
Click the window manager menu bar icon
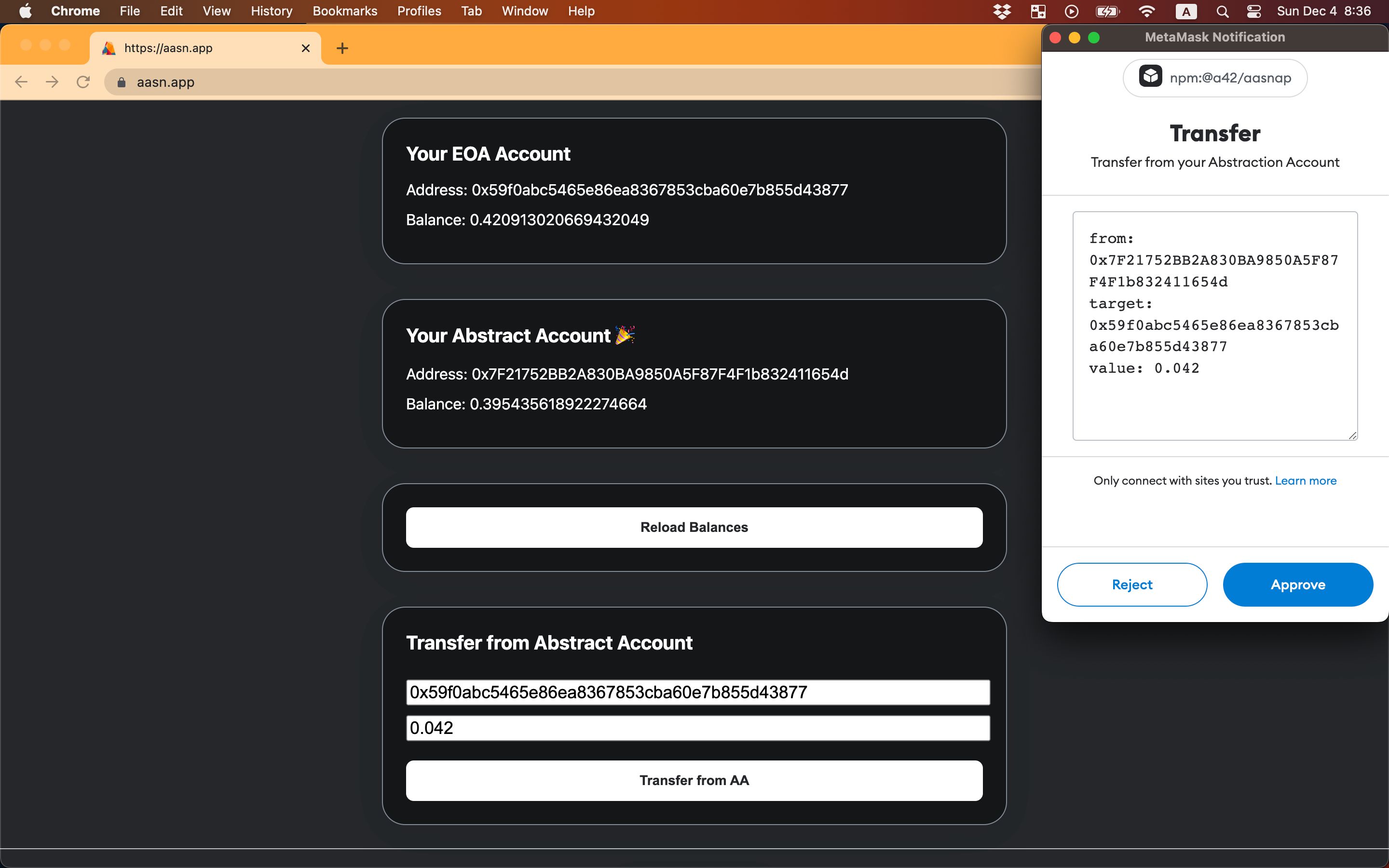tap(1038, 12)
